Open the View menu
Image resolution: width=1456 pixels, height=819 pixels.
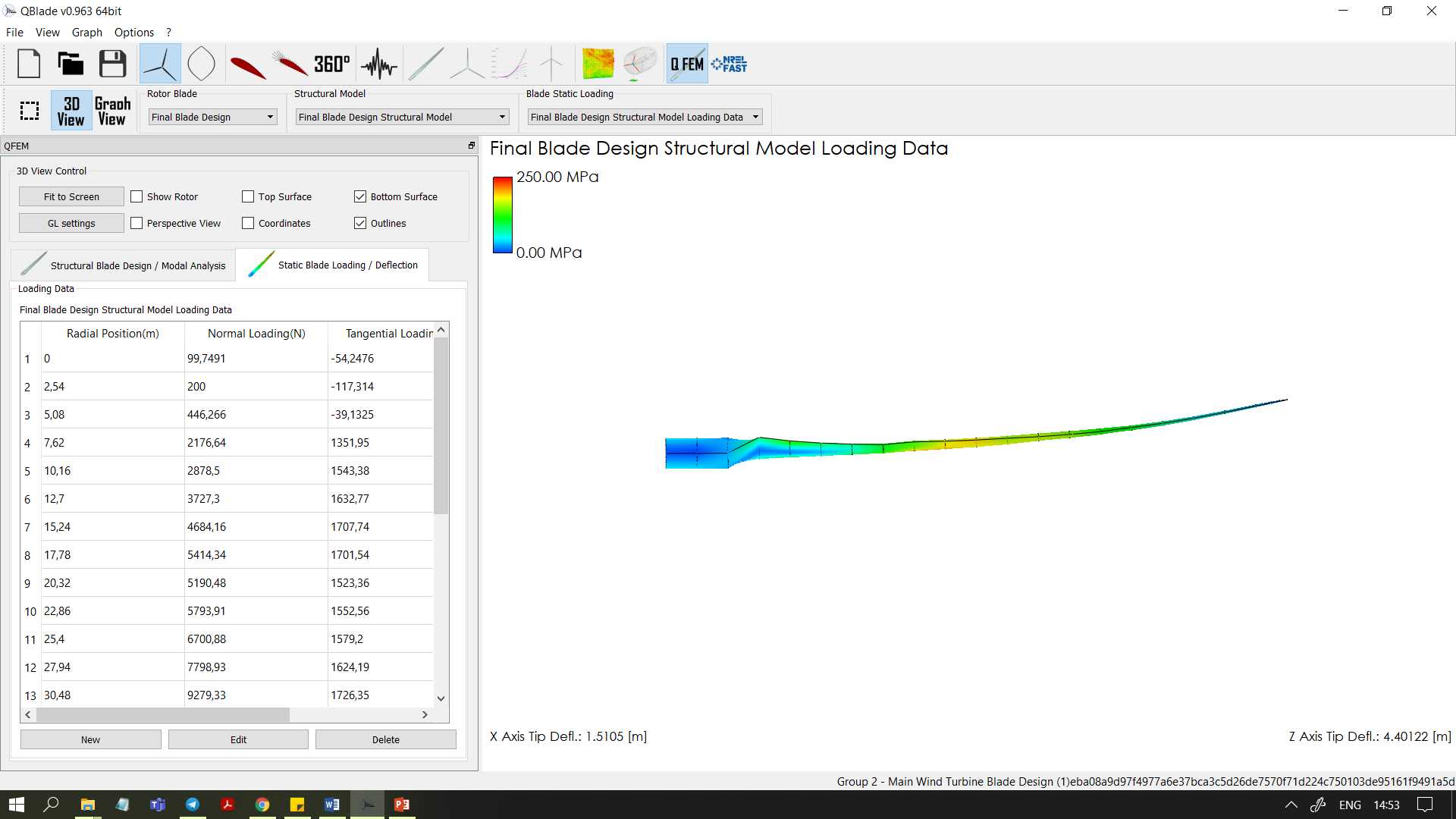click(47, 32)
